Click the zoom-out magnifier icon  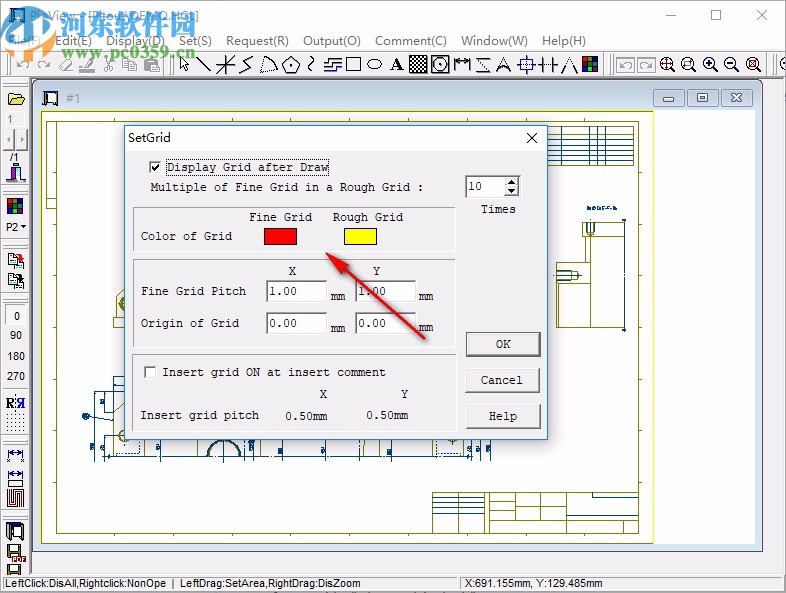731,64
